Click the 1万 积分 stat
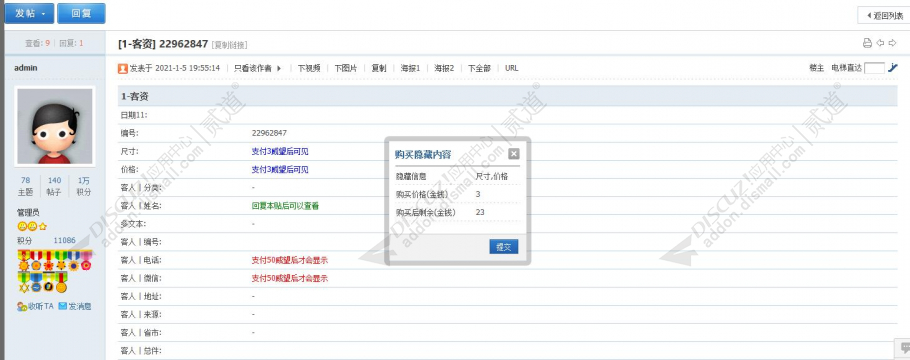 [83, 186]
